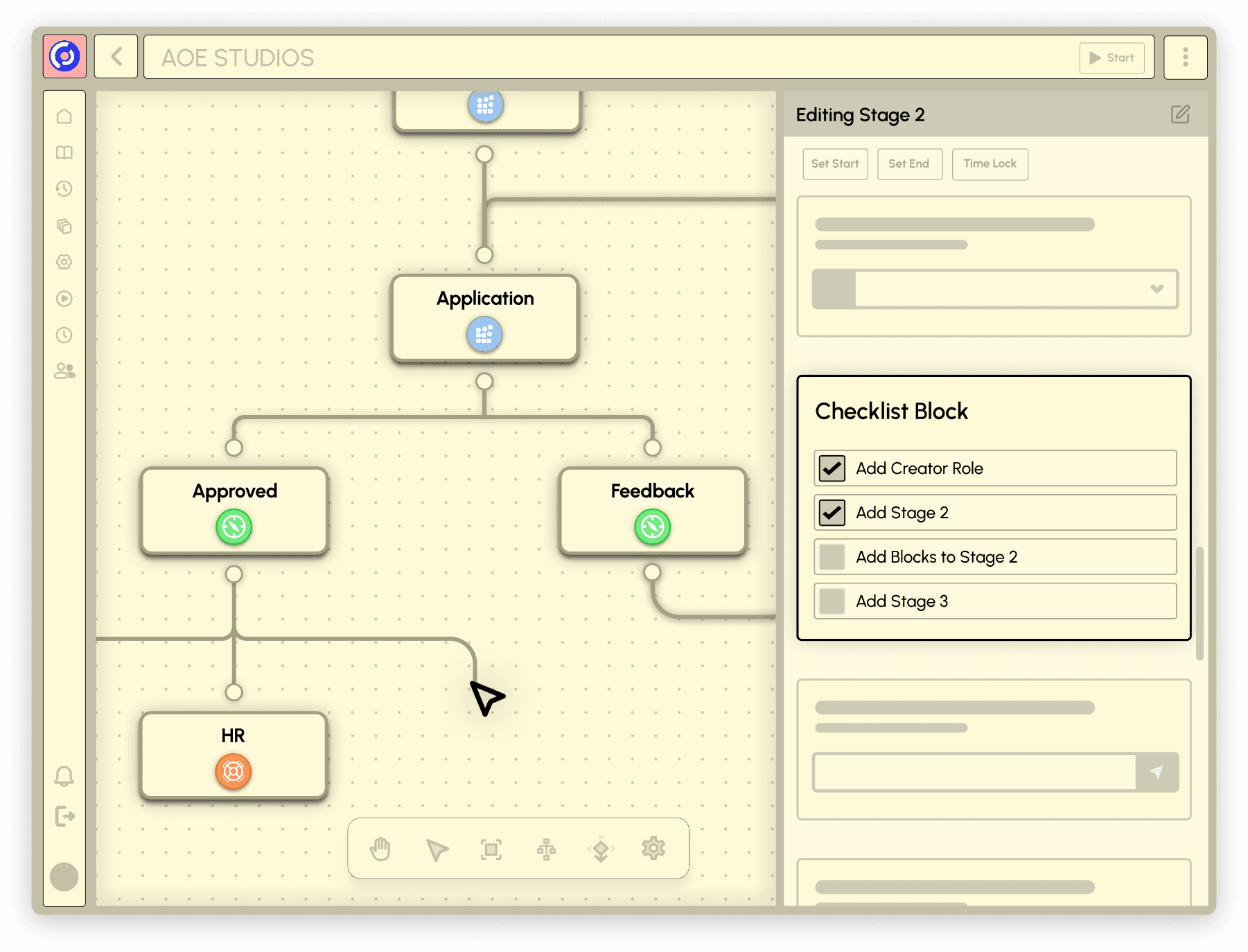Open the three-dot overflow menu

[x=1185, y=57]
